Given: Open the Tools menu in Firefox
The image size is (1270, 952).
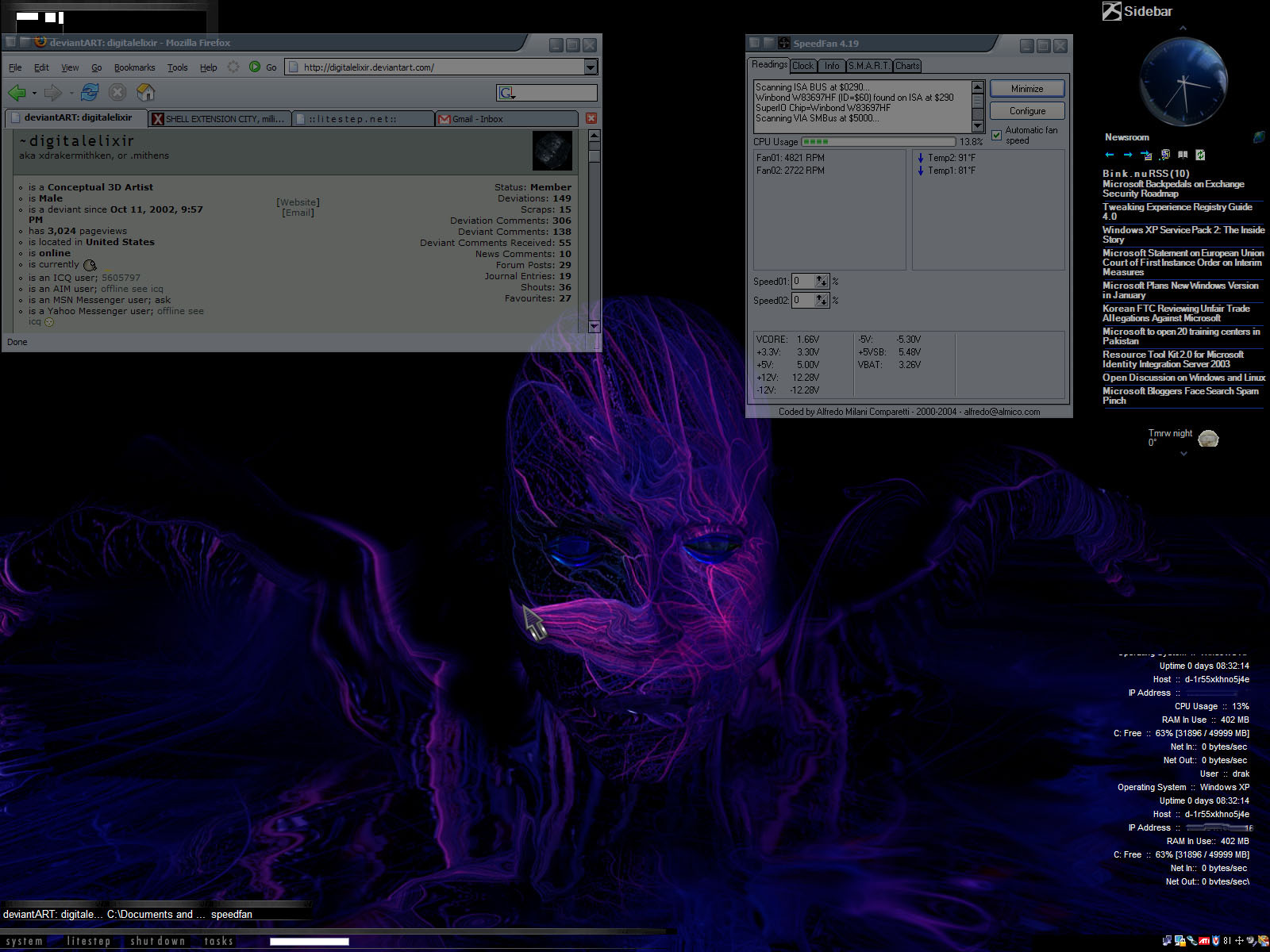Looking at the screenshot, I should click(177, 67).
